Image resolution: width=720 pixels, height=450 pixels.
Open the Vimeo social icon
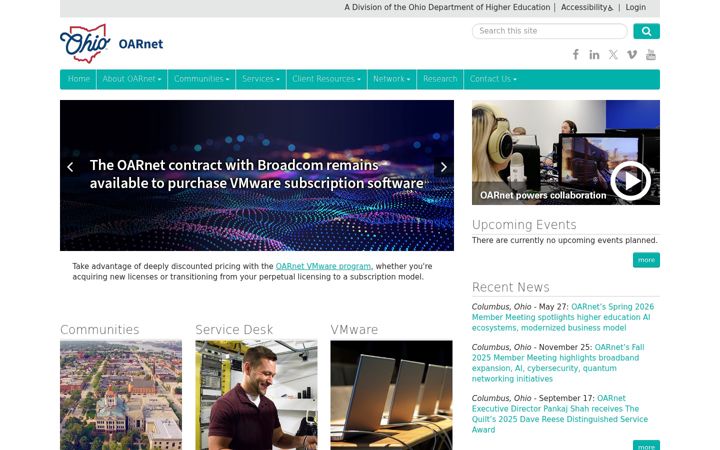pyautogui.click(x=632, y=55)
